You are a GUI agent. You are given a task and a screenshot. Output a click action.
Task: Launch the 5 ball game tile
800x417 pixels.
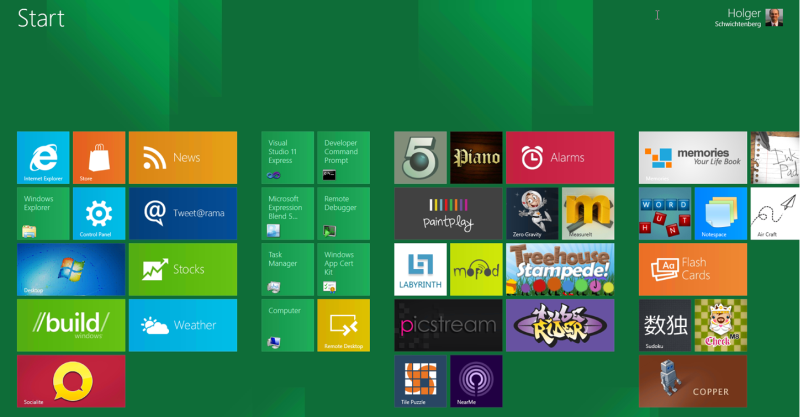(x=420, y=157)
